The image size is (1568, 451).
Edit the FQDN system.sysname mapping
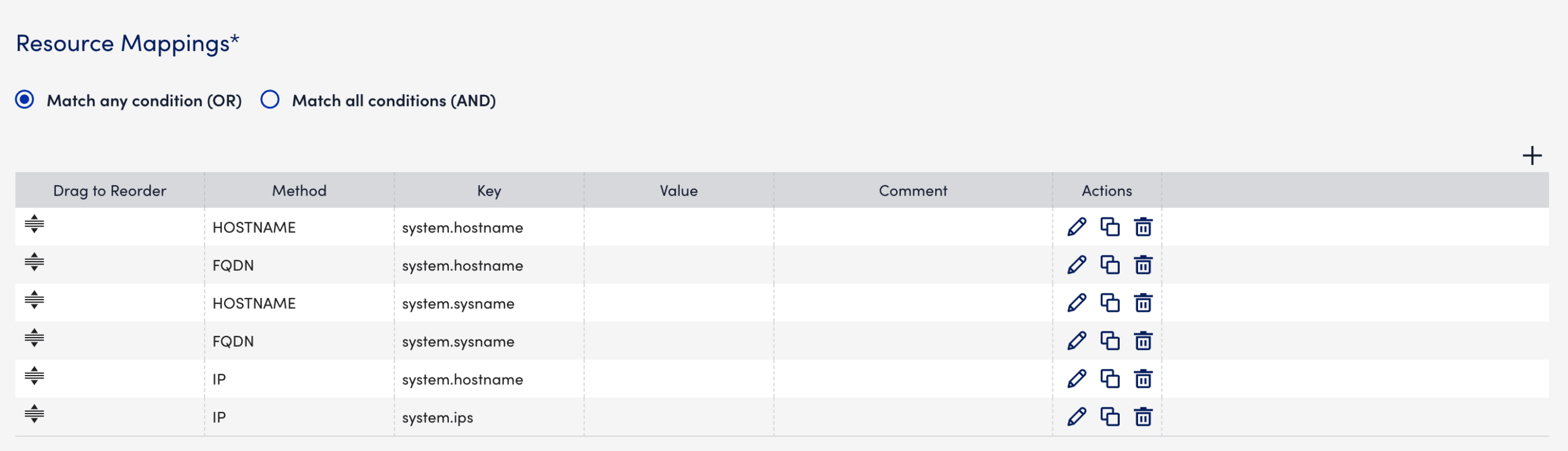(x=1076, y=341)
